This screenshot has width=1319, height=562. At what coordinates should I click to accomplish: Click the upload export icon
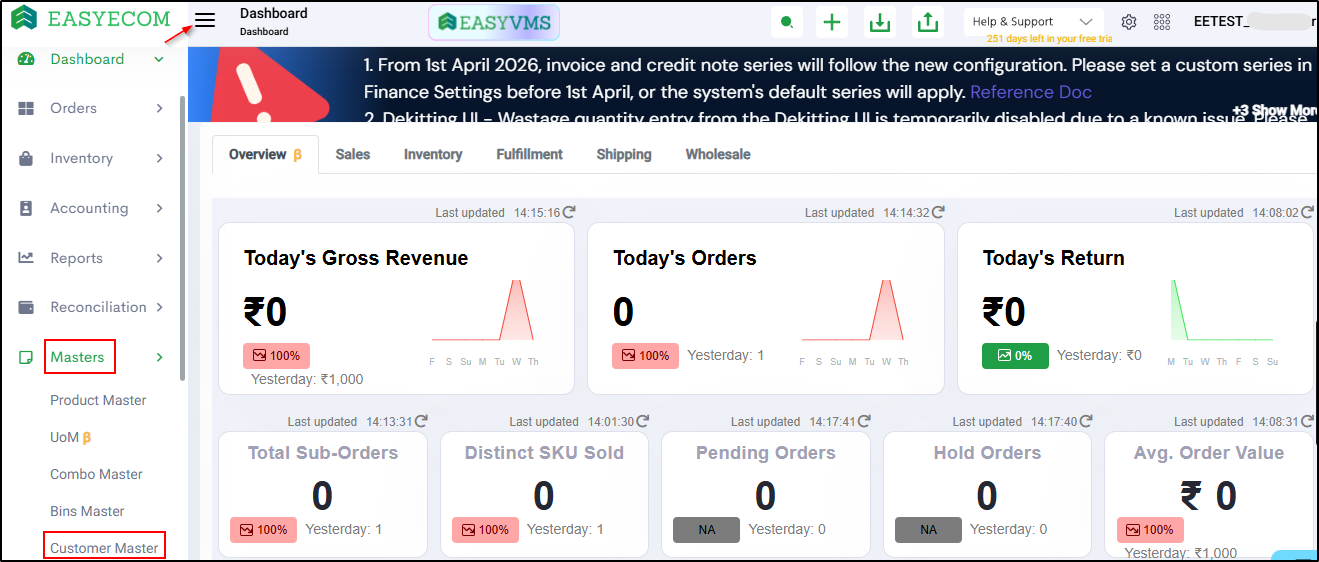[x=928, y=22]
